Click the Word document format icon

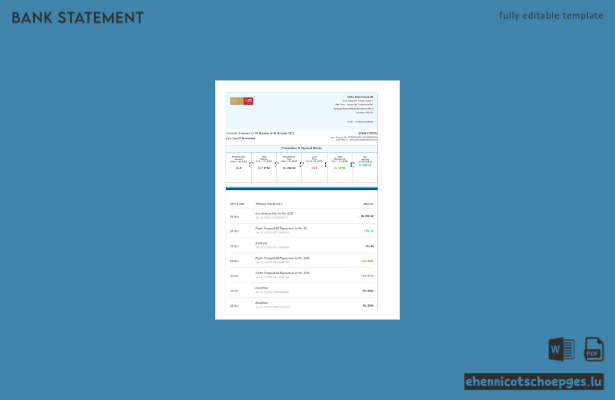point(561,349)
